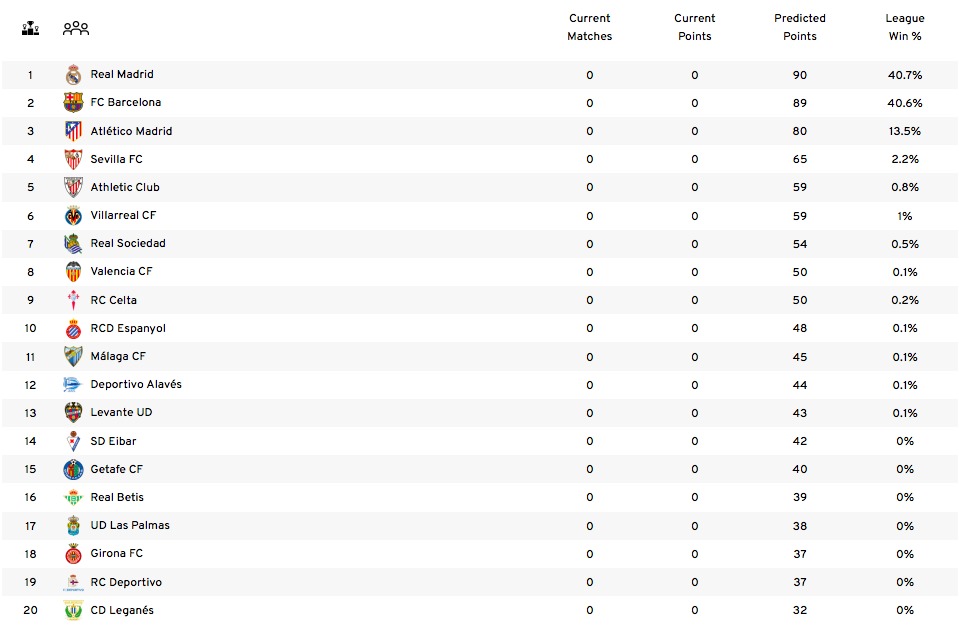Sort by League Win % column header
The height and width of the screenshot is (640, 959).
click(905, 27)
